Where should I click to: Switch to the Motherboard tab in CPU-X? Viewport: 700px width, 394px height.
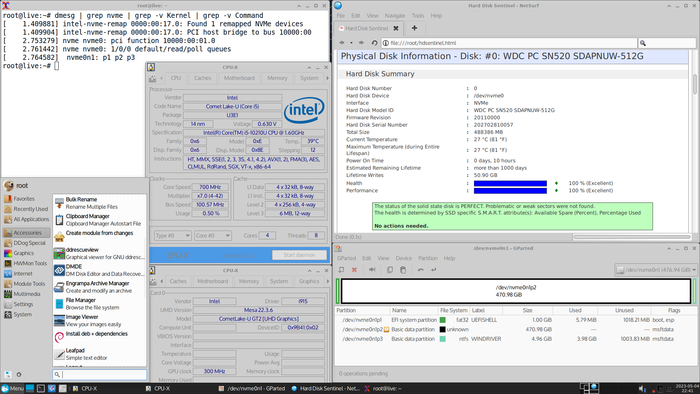(239, 78)
